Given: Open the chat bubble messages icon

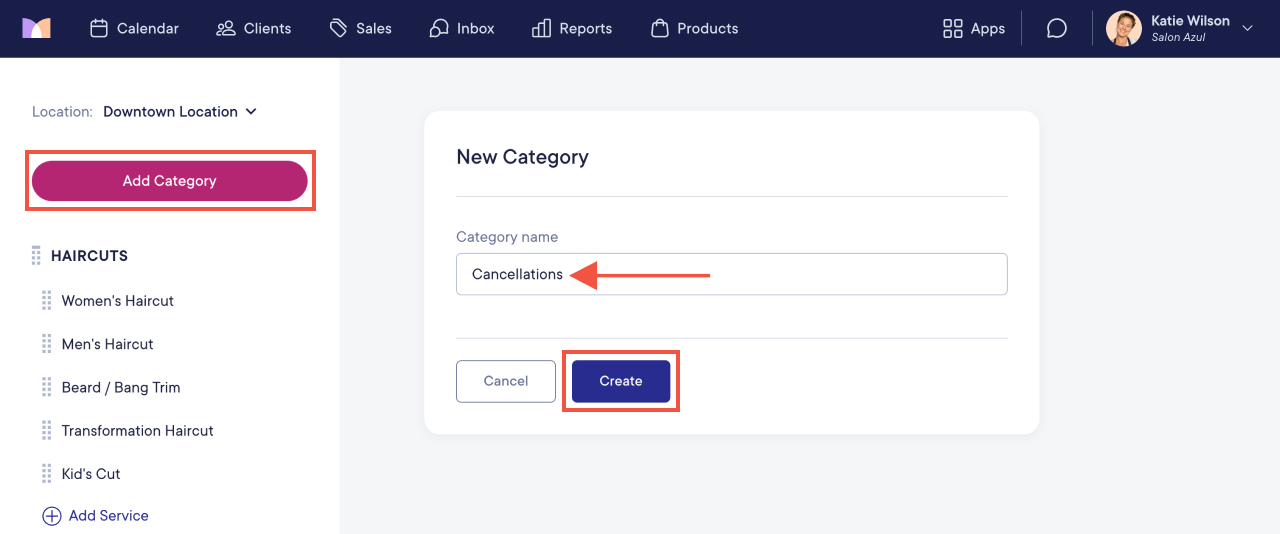Looking at the screenshot, I should tap(1057, 28).
